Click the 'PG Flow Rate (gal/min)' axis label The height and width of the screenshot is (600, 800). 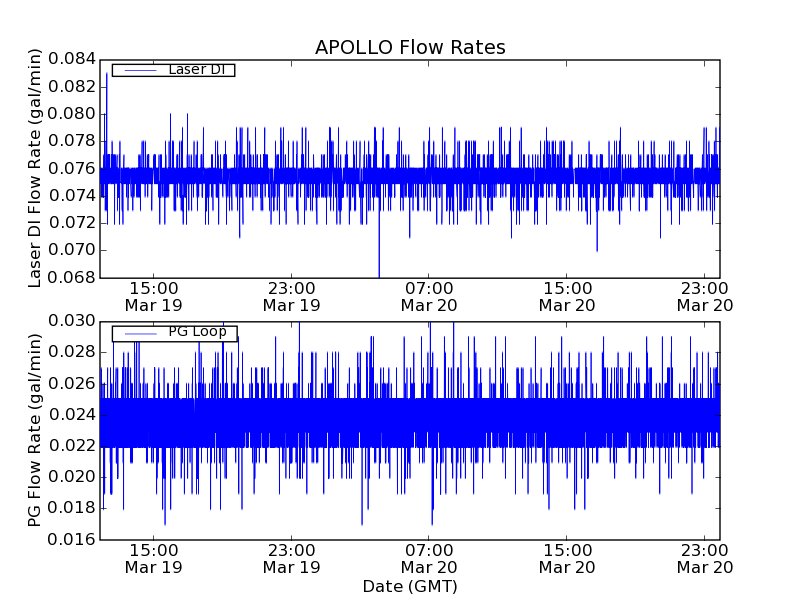click(x=34, y=430)
